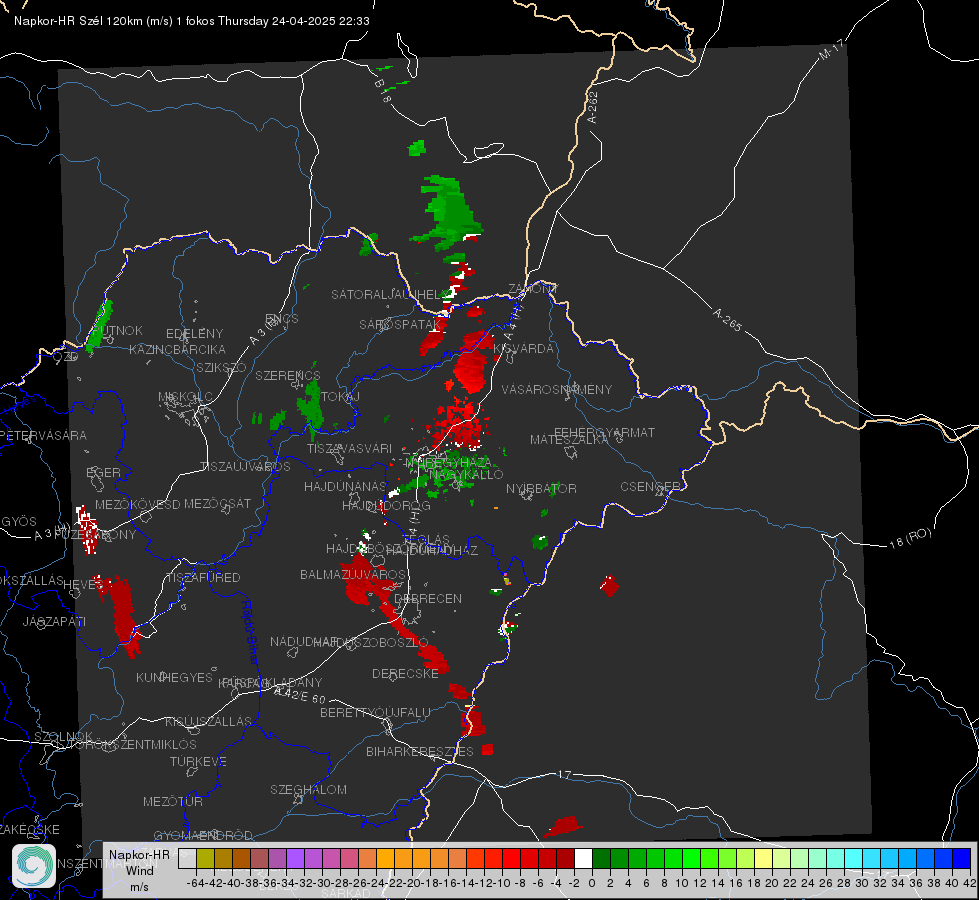Select the Hajdú-Bihar county label
Image resolution: width=979 pixels, height=900 pixels.
click(x=249, y=632)
